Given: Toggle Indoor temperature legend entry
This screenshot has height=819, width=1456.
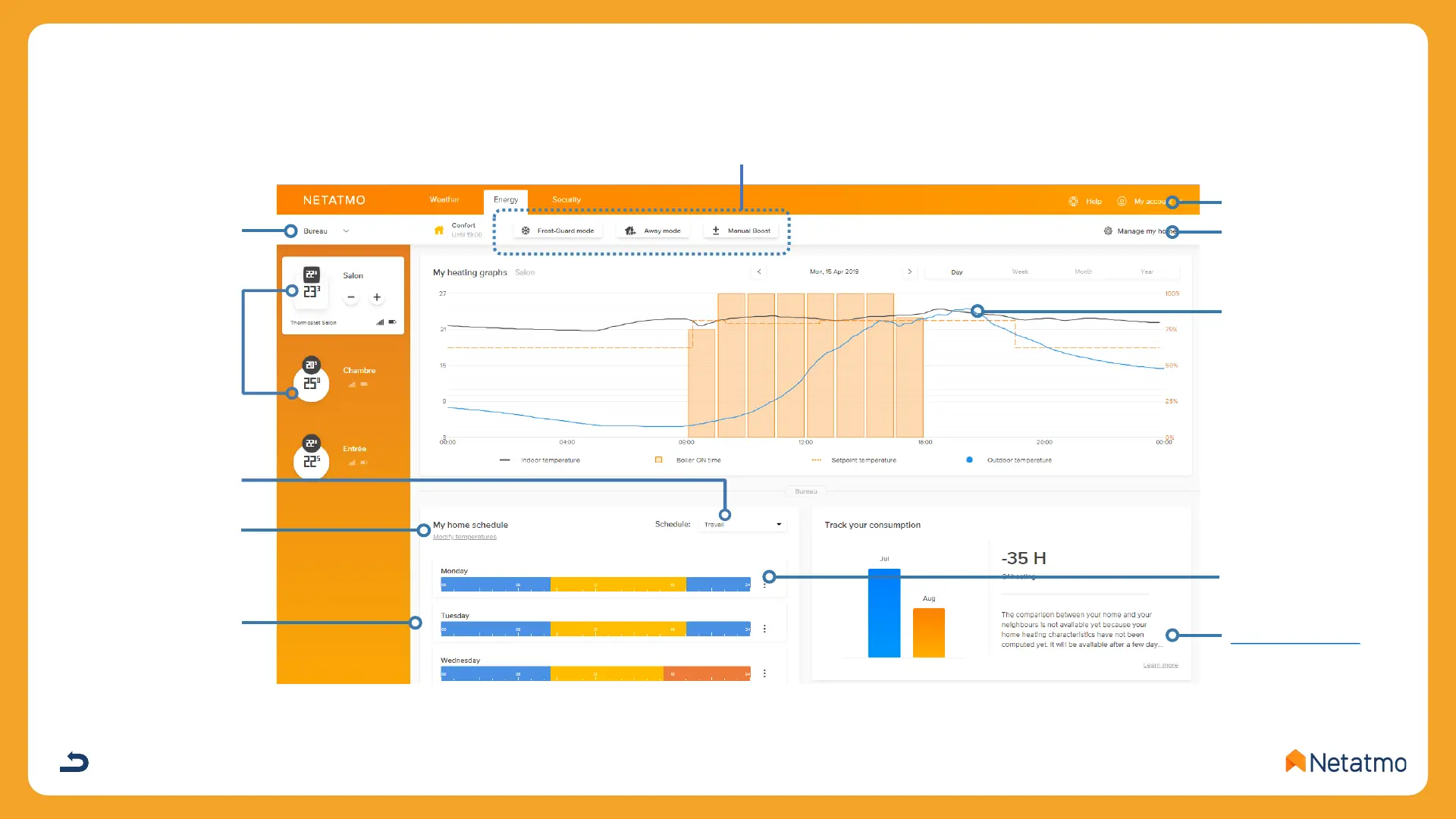Looking at the screenshot, I should click(540, 460).
